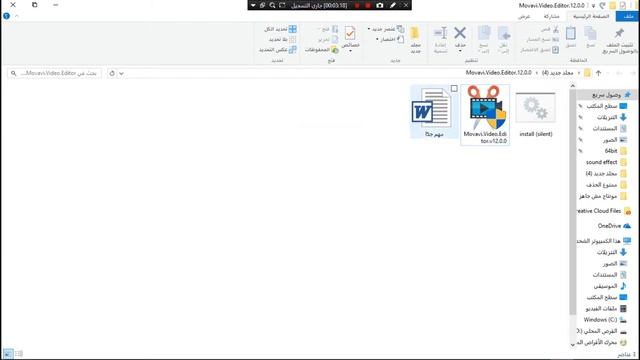Select the install (silent) file

coord(536,114)
